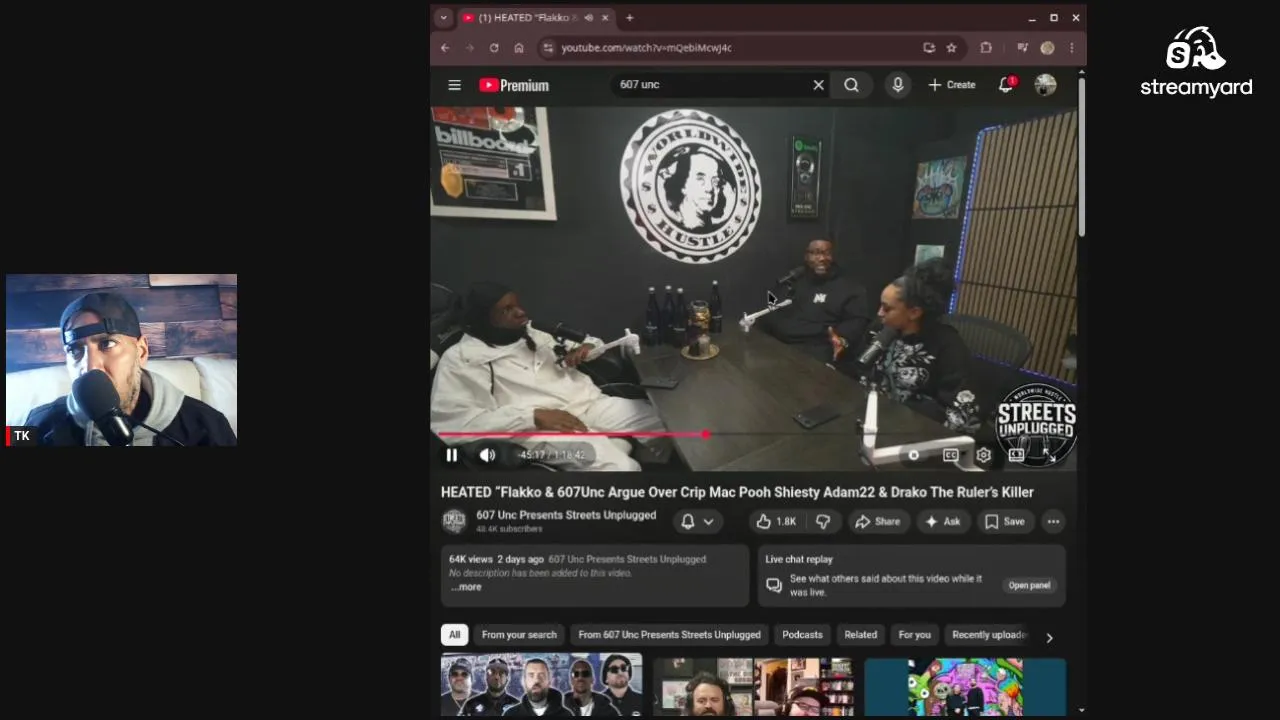Viewport: 1280px width, 720px height.
Task: Open the YouTube guide hamburger menu
Action: tap(454, 85)
